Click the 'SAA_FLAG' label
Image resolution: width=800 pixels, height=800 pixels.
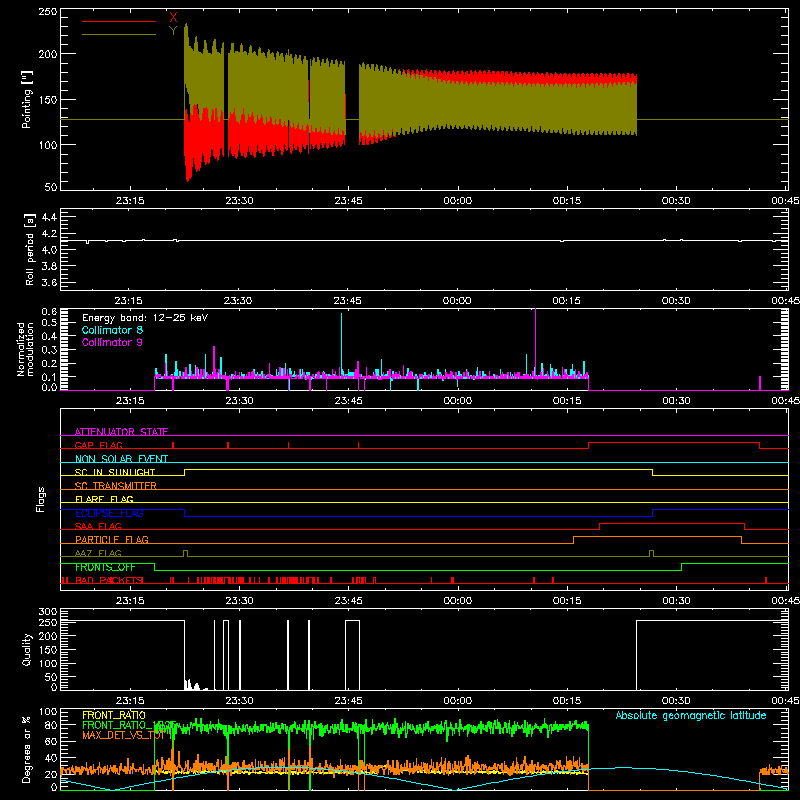coord(98,526)
